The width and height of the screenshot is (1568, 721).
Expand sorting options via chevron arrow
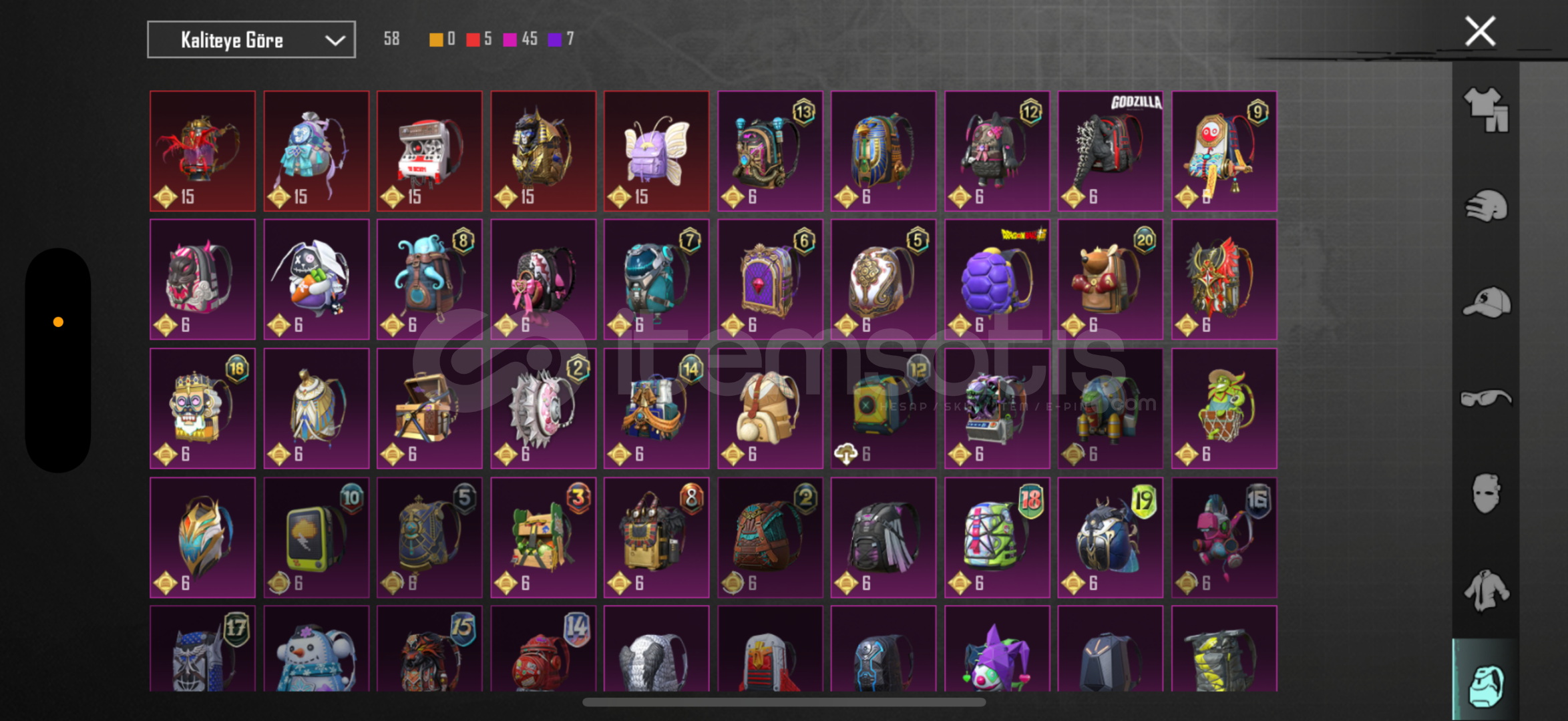pos(335,41)
